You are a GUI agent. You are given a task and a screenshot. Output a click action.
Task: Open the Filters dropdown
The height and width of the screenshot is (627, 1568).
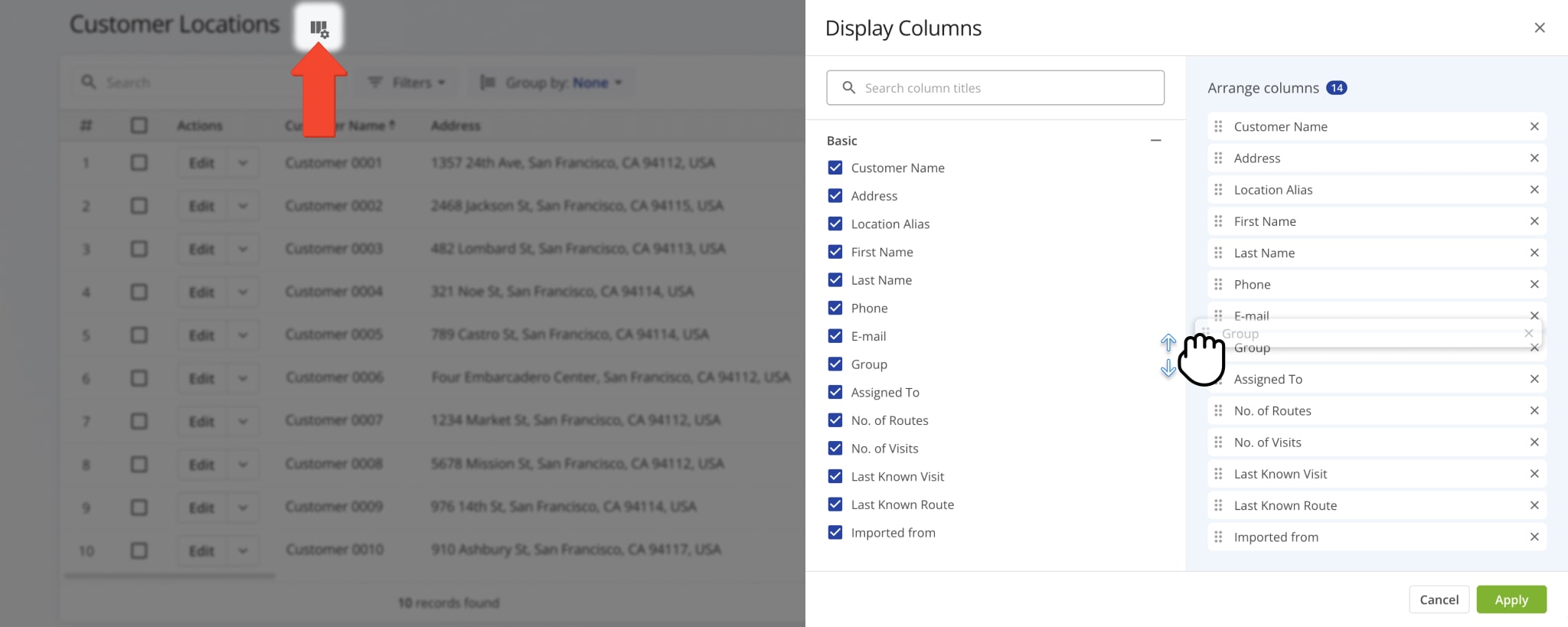(407, 83)
